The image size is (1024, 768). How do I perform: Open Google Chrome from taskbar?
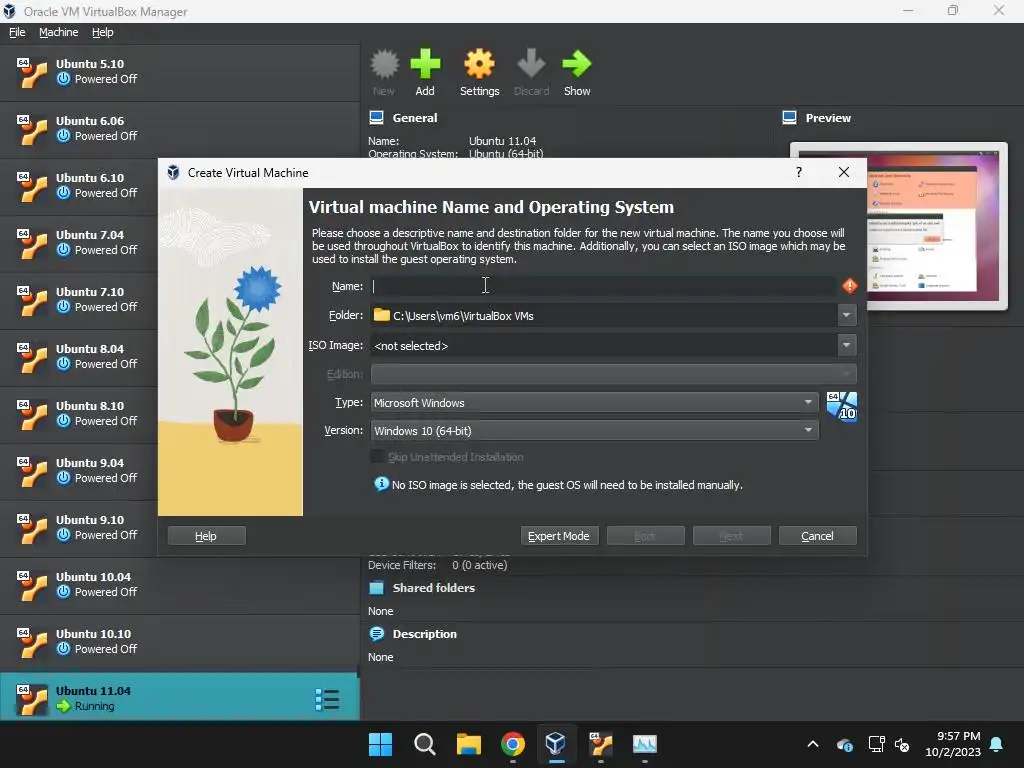point(513,744)
